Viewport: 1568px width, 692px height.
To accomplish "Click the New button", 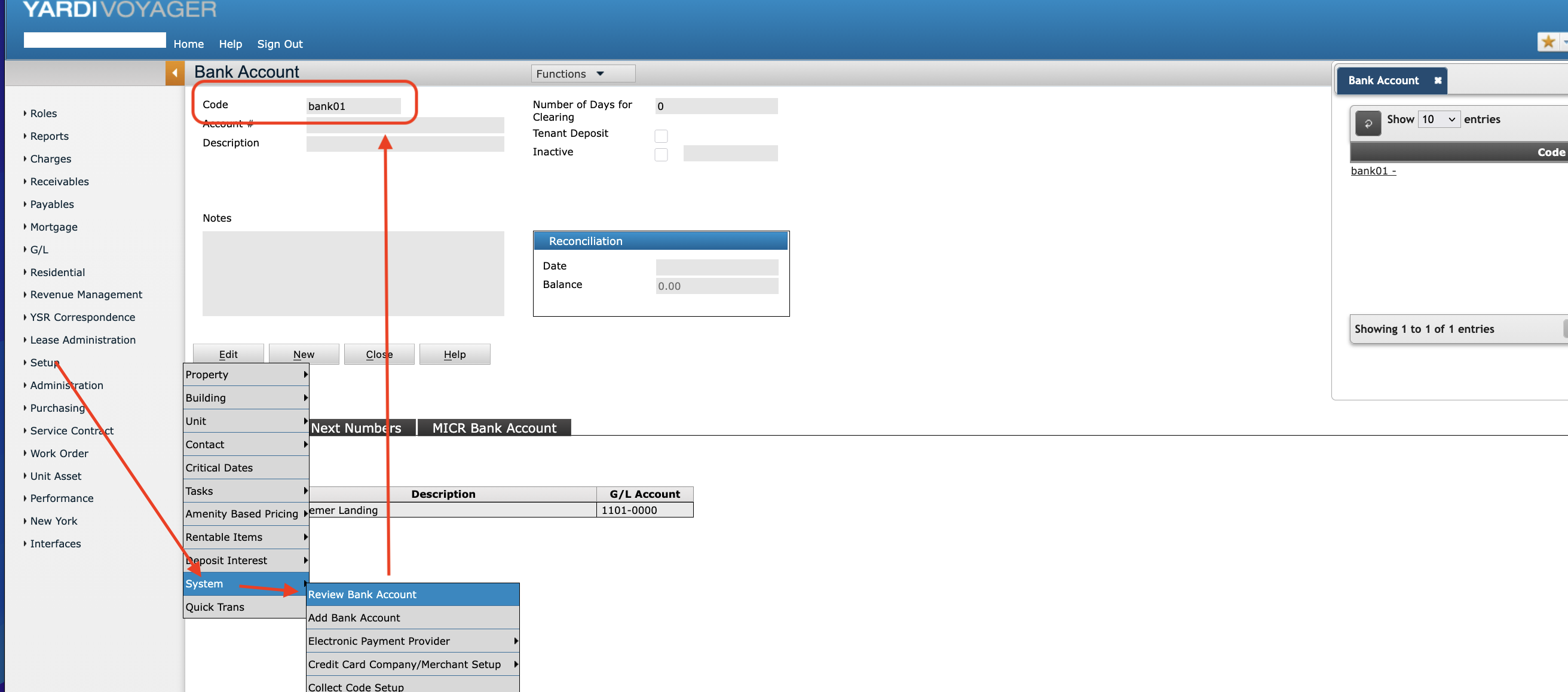I will click(304, 354).
